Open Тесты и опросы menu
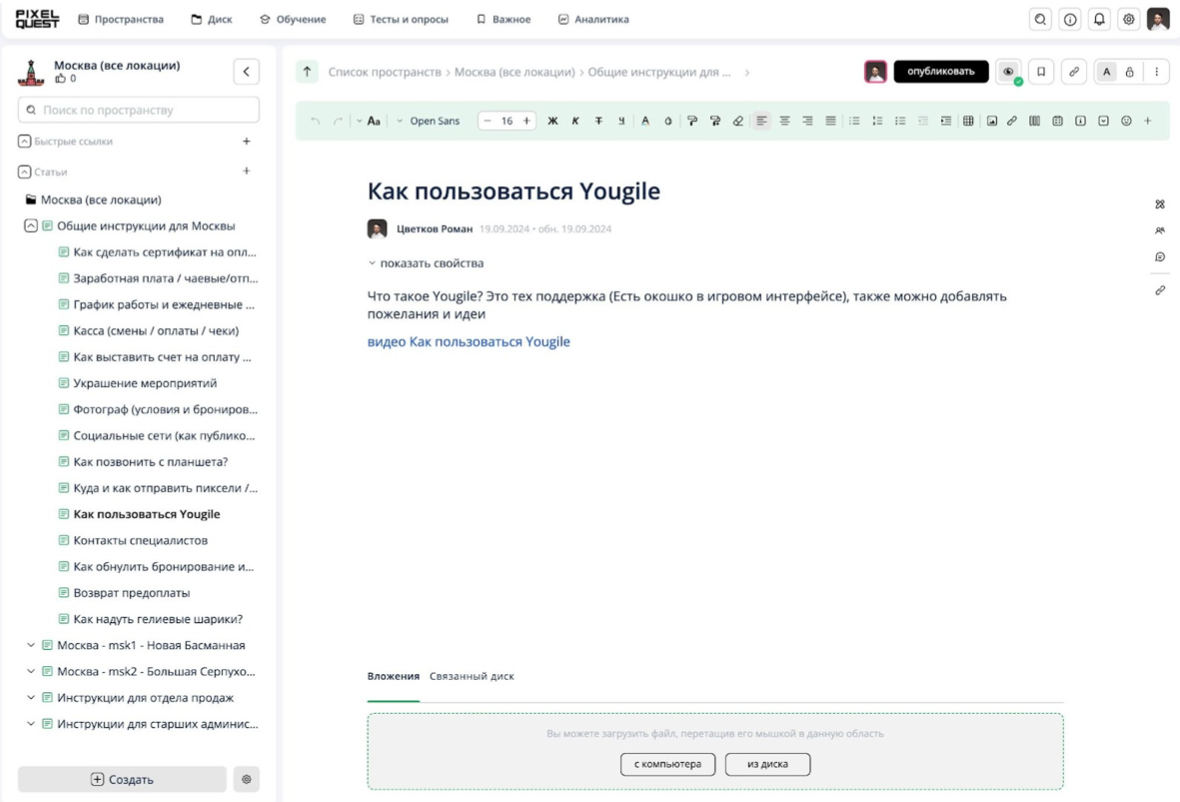1180x802 pixels. pos(401,20)
